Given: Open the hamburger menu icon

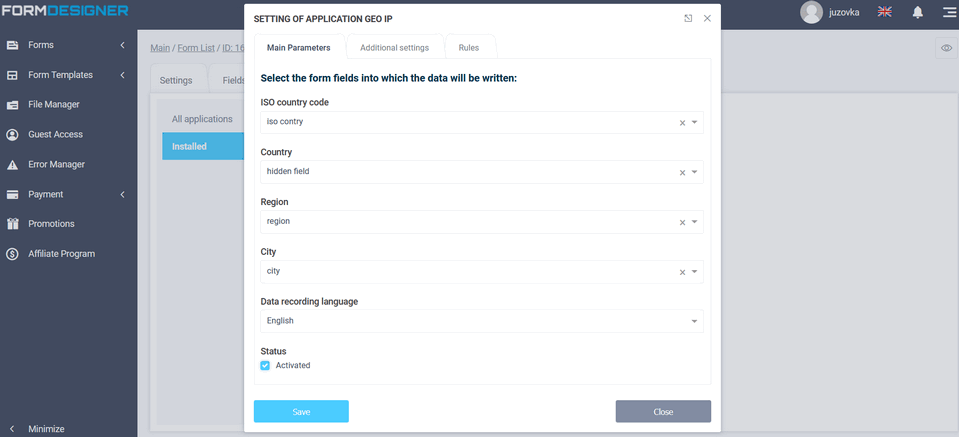Looking at the screenshot, I should (x=948, y=13).
